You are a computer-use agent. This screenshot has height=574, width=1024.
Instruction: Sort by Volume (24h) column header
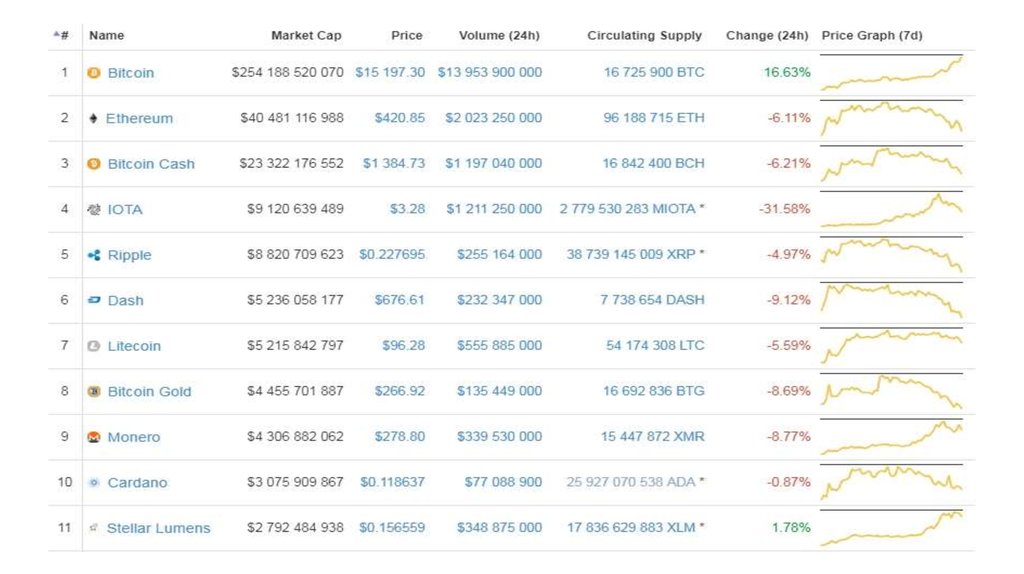click(x=499, y=36)
